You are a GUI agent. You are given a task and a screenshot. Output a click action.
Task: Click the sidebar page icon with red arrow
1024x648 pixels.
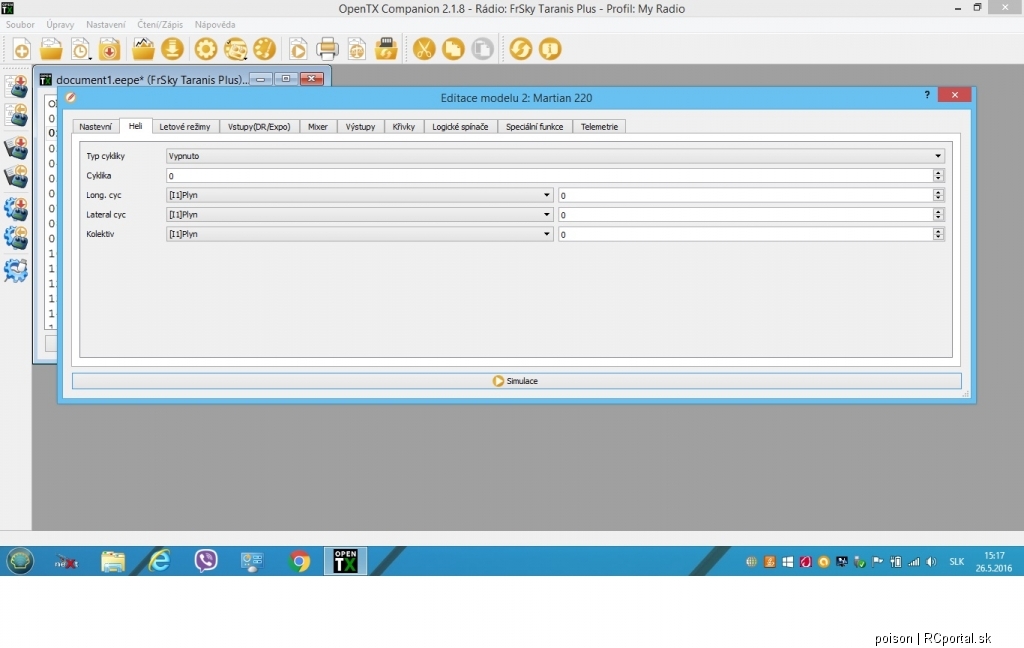point(16,87)
